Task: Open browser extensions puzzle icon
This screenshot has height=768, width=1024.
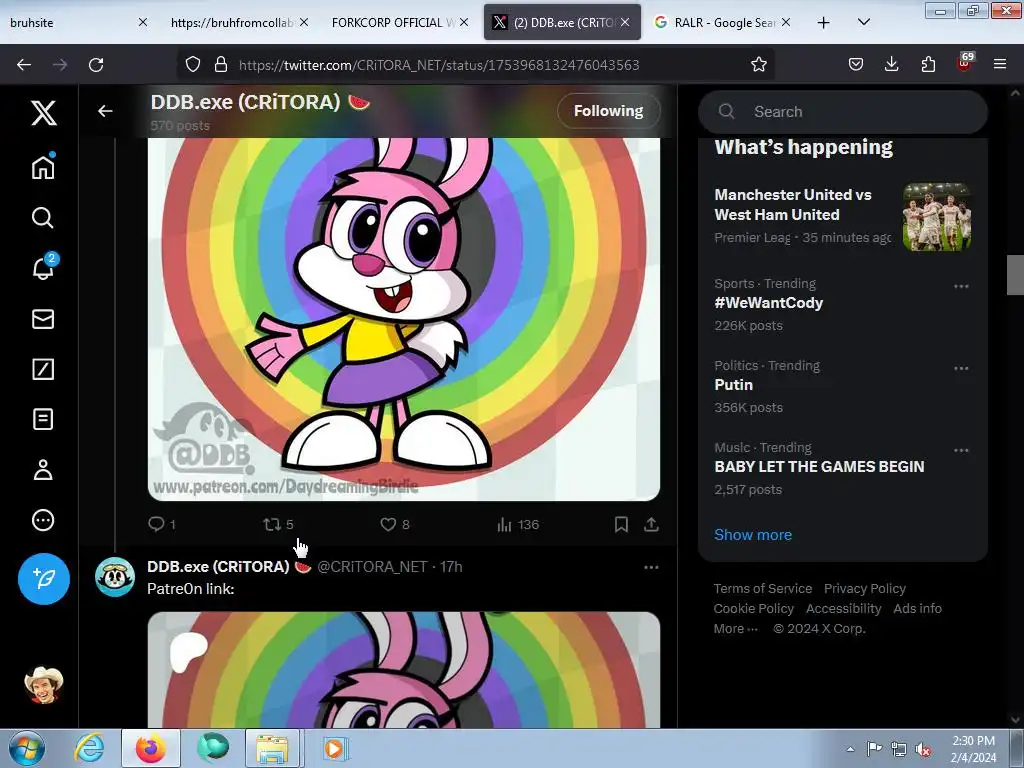Action: pos(928,64)
